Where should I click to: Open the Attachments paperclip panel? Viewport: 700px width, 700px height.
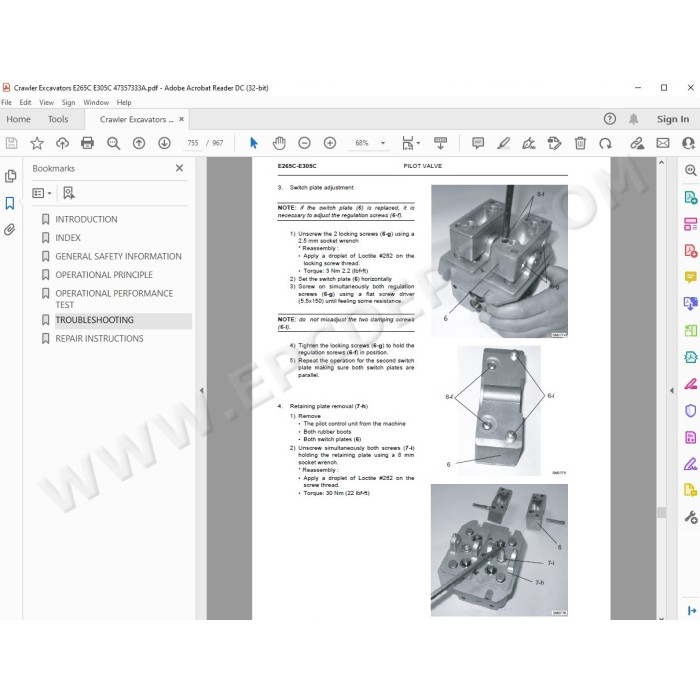tap(10, 229)
